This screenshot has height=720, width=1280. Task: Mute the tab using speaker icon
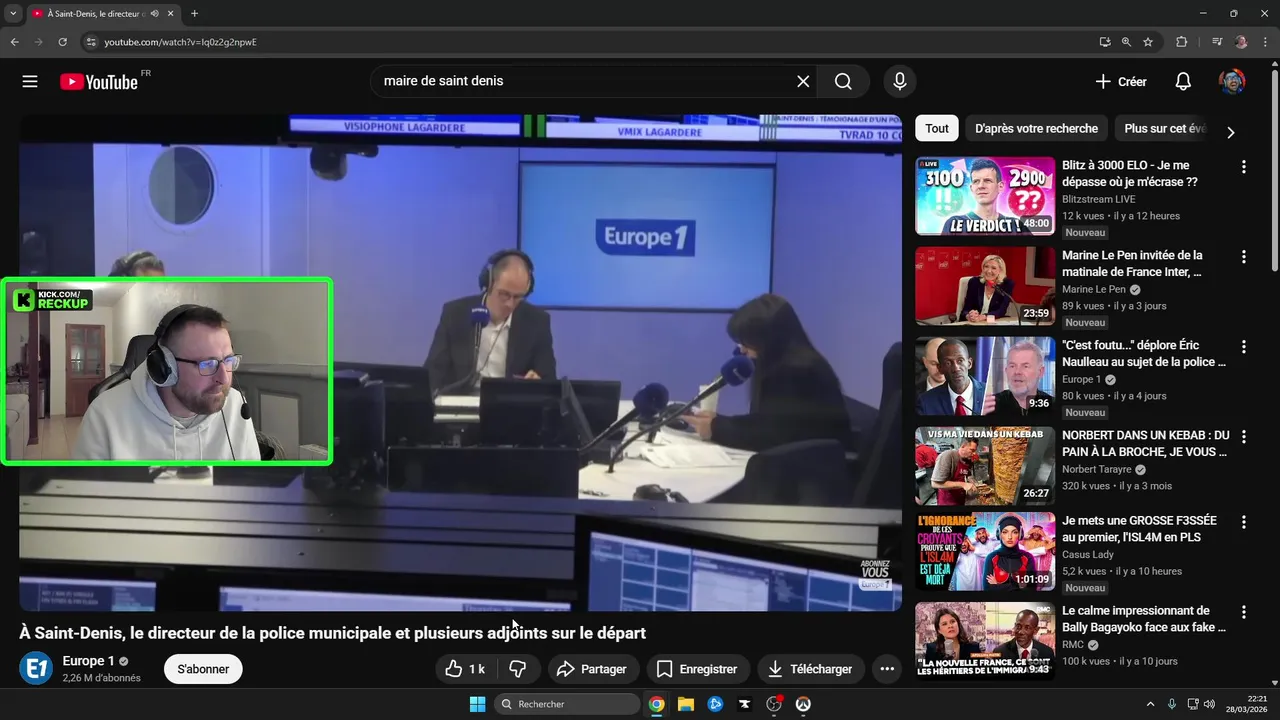[155, 14]
